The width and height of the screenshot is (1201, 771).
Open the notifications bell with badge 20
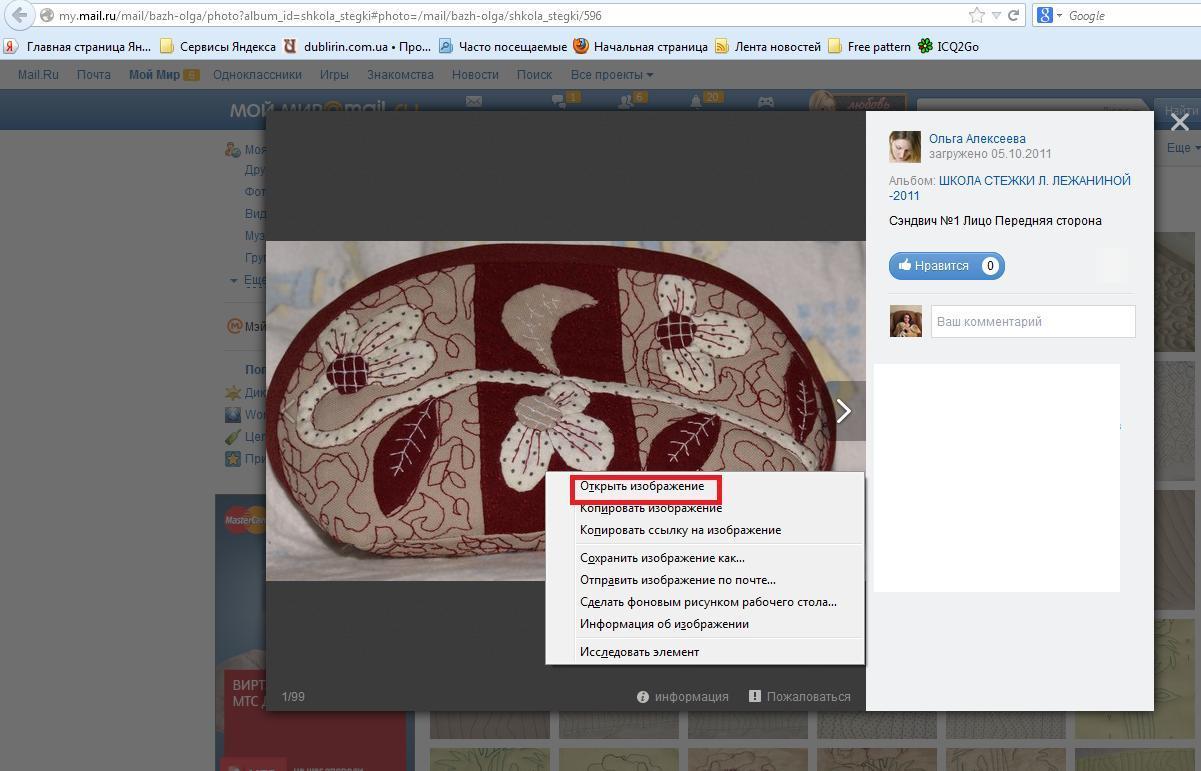pyautogui.click(x=697, y=101)
